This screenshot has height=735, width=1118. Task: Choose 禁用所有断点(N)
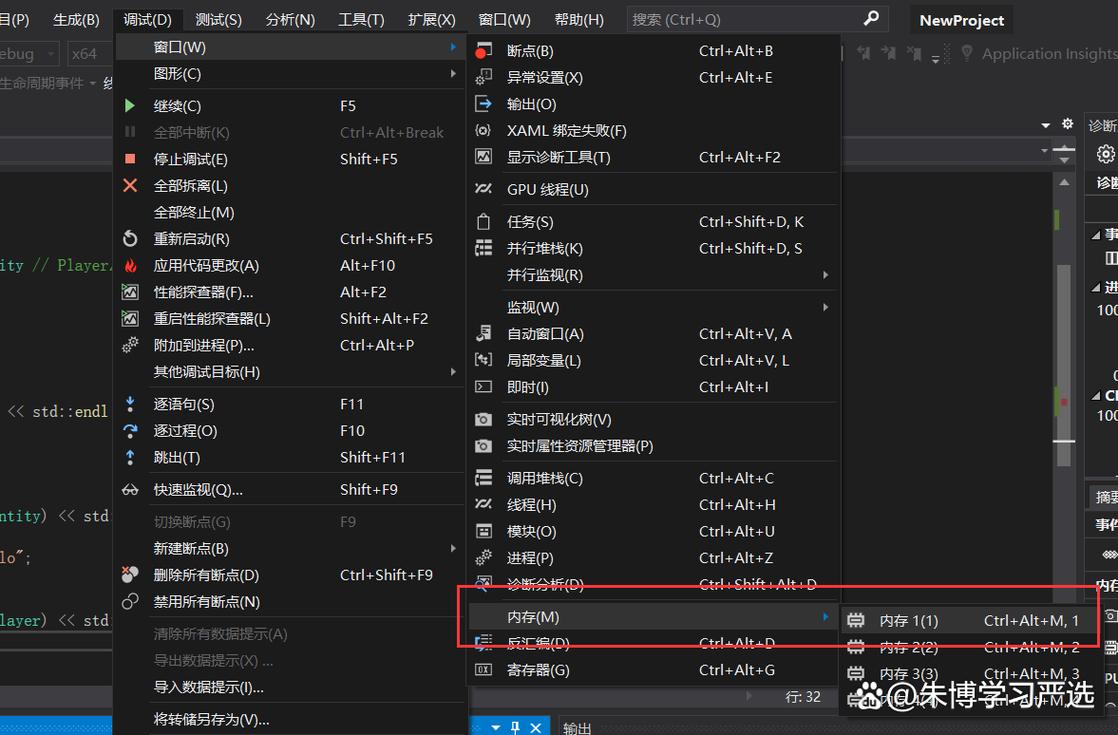coord(291,602)
